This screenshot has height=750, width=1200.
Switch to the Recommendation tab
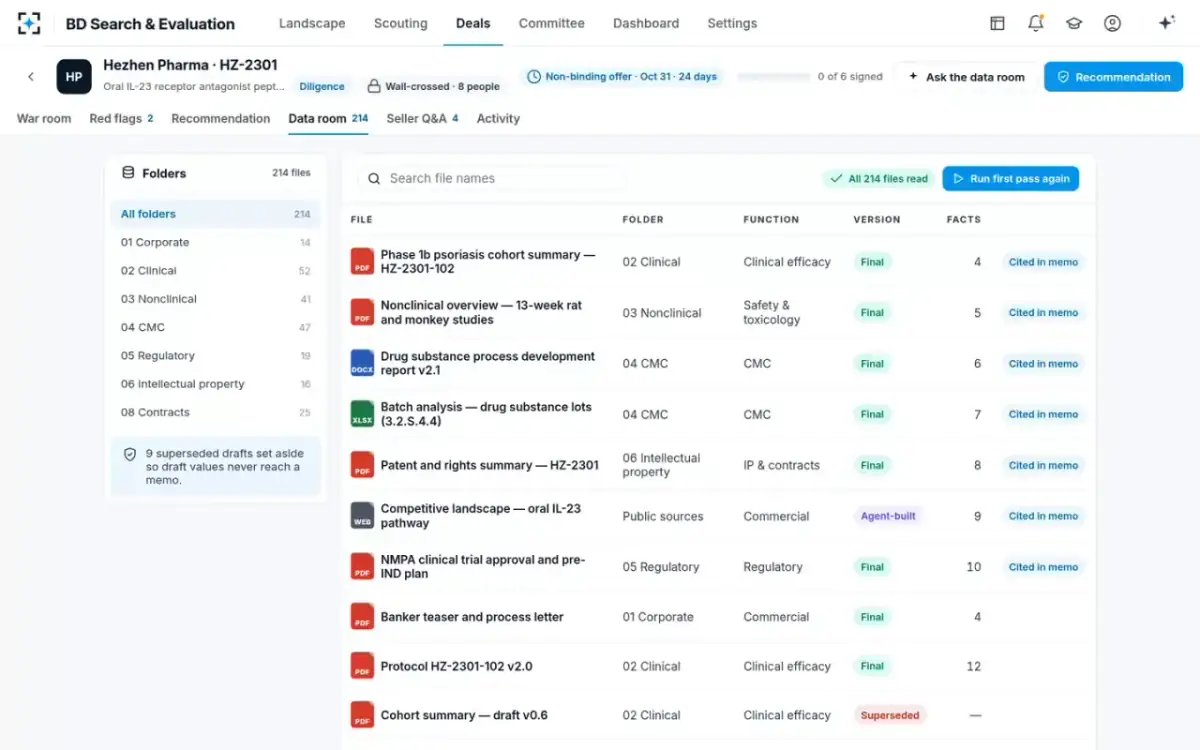[221, 118]
